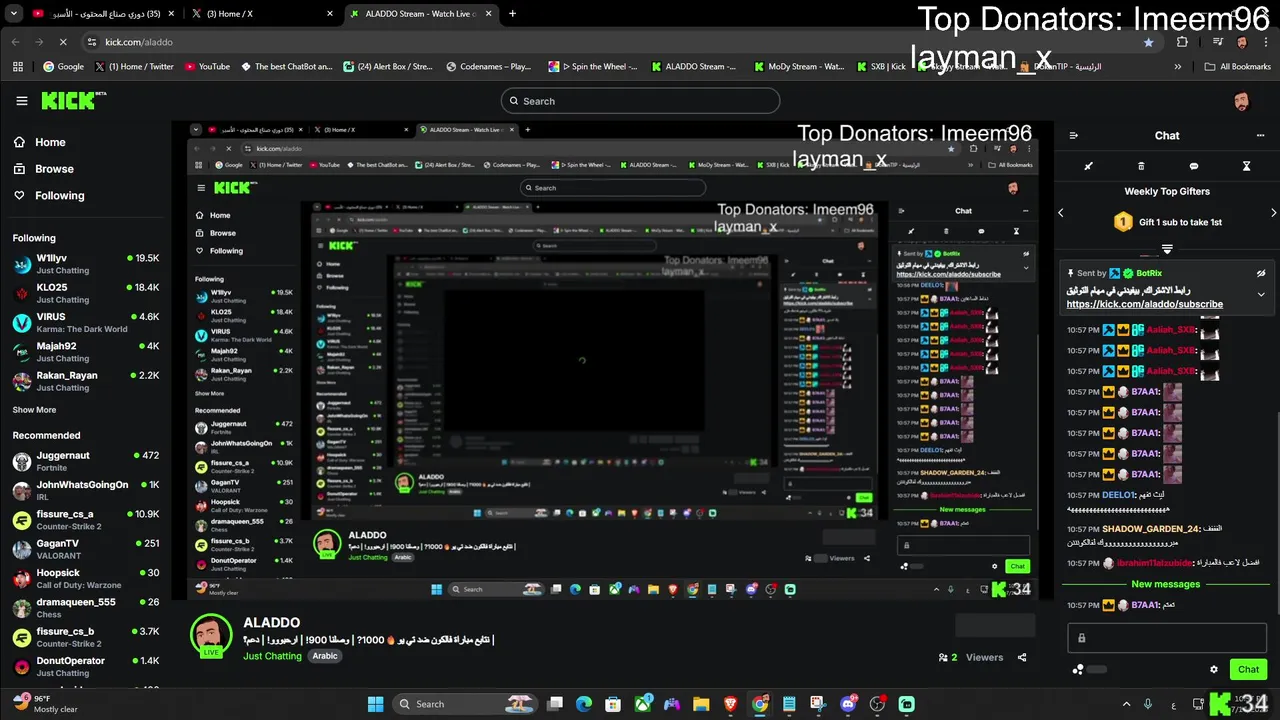Stop loading the page with the X button

click(62, 42)
